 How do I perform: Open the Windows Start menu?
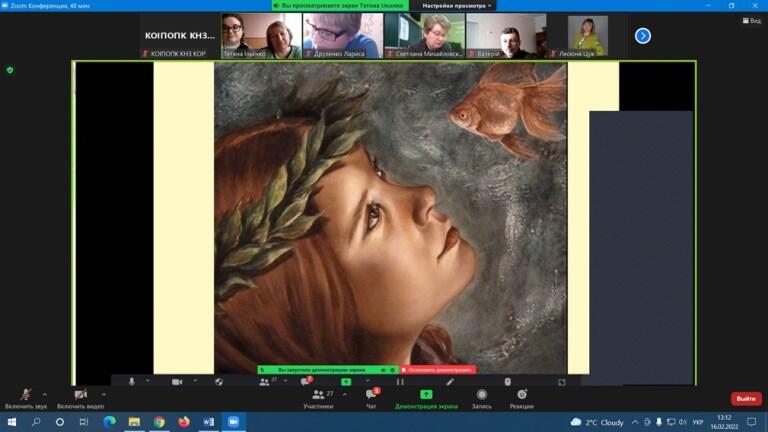click(x=12, y=422)
